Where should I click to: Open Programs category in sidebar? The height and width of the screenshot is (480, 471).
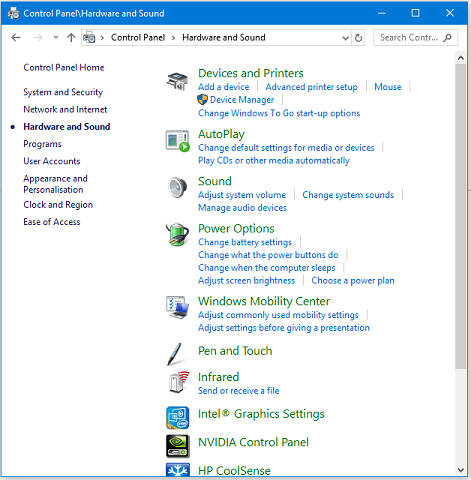pos(42,144)
